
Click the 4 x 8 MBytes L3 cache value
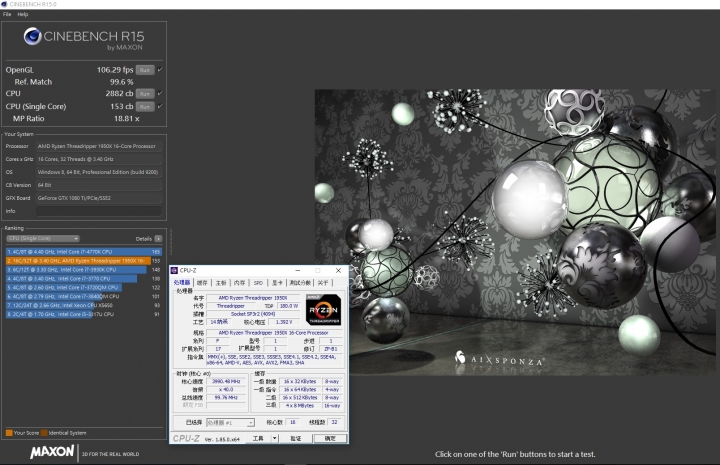[x=300, y=406]
